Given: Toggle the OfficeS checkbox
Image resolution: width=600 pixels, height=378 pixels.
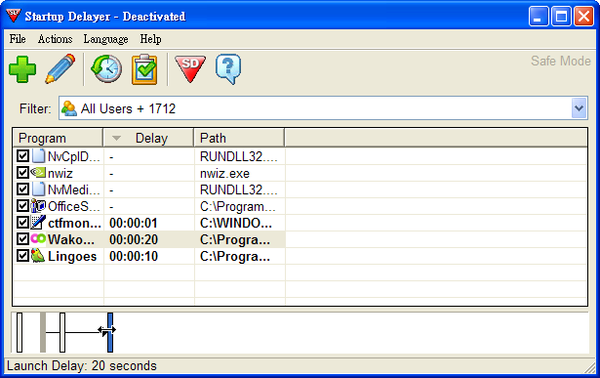Looking at the screenshot, I should (x=23, y=206).
